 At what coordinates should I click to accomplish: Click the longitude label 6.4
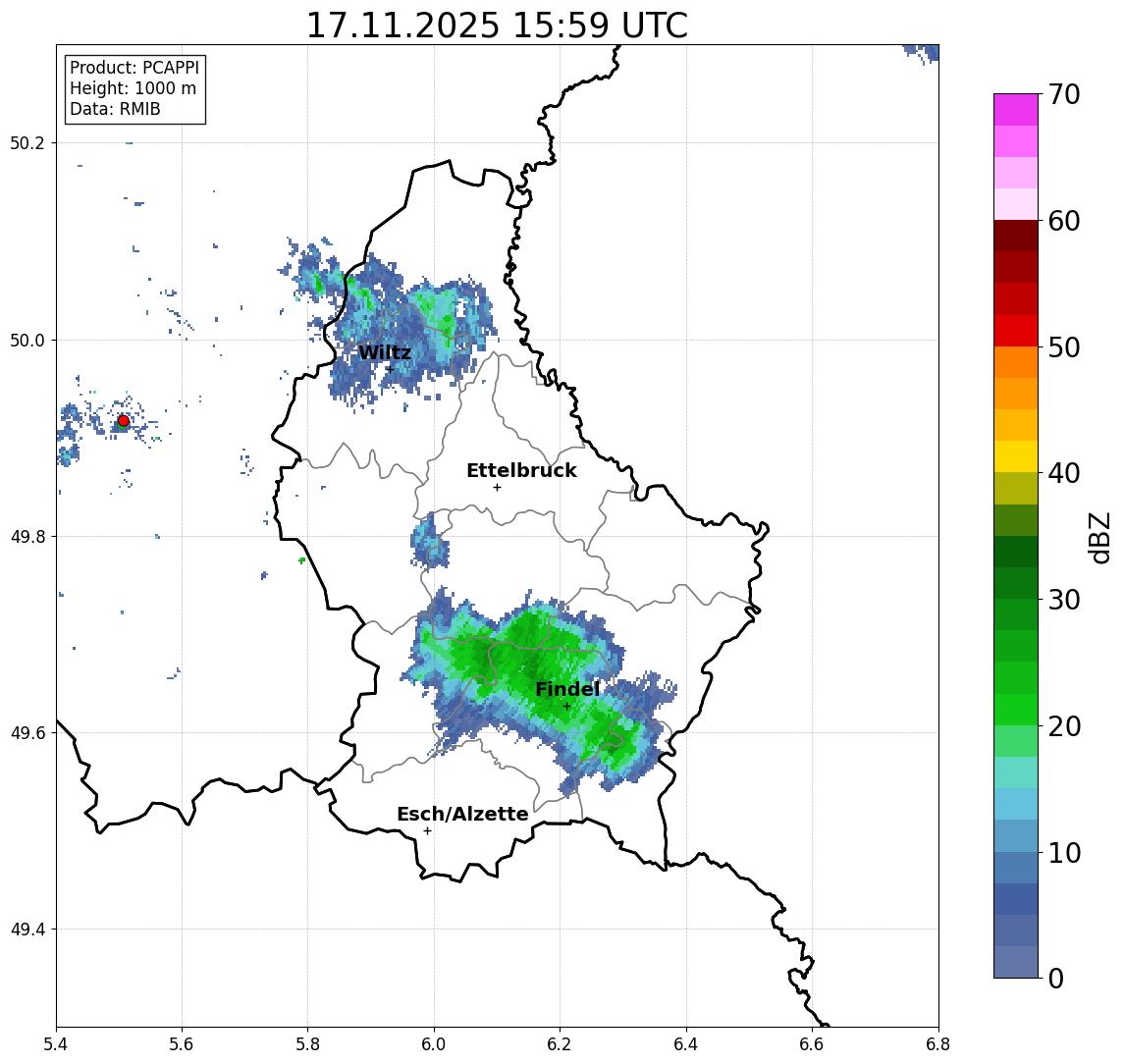coord(686,1044)
